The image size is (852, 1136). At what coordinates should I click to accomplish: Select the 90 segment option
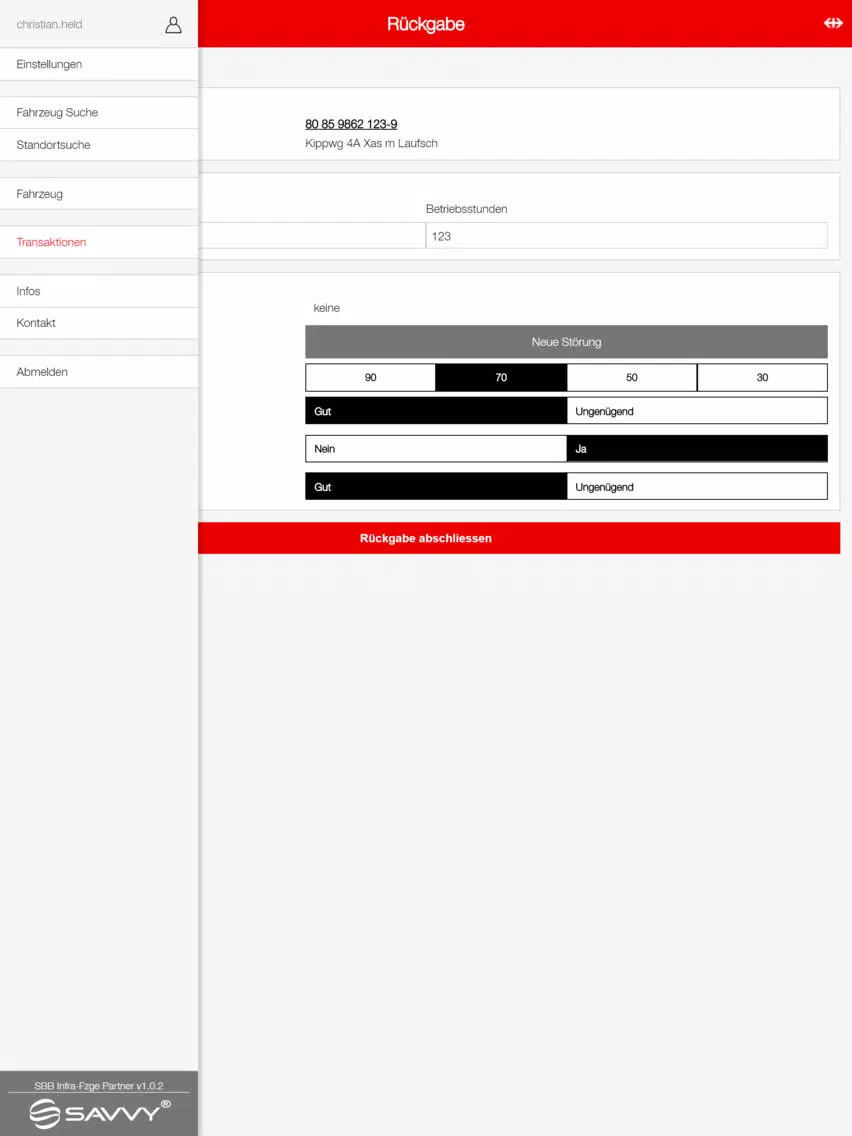click(370, 377)
